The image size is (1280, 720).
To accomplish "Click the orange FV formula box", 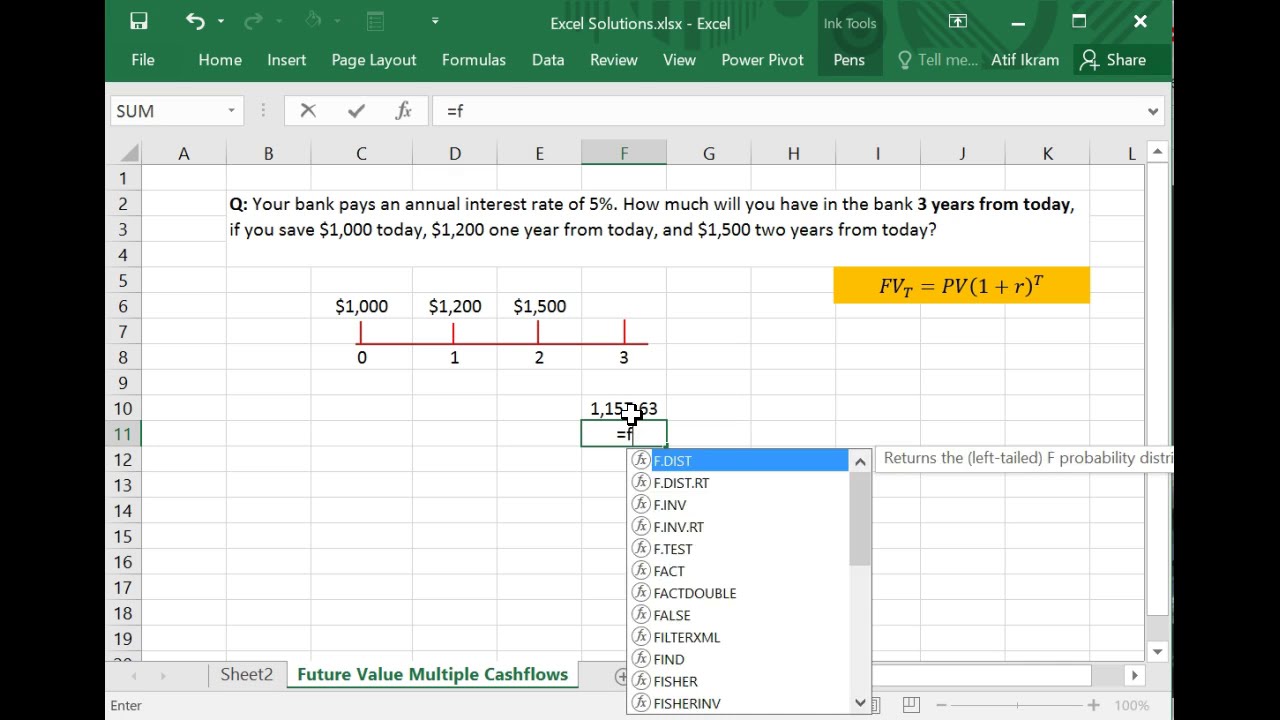I will (x=961, y=285).
